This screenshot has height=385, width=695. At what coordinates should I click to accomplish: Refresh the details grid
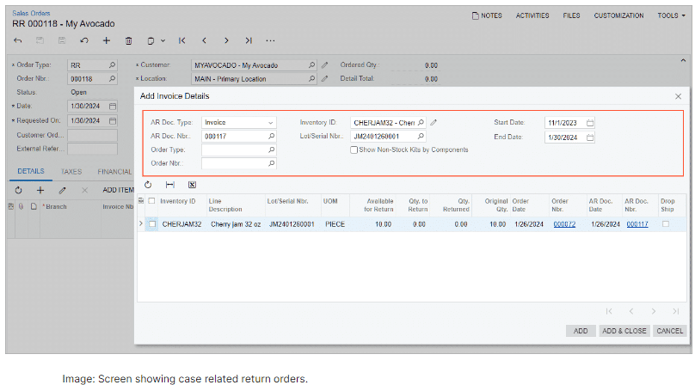(x=18, y=190)
